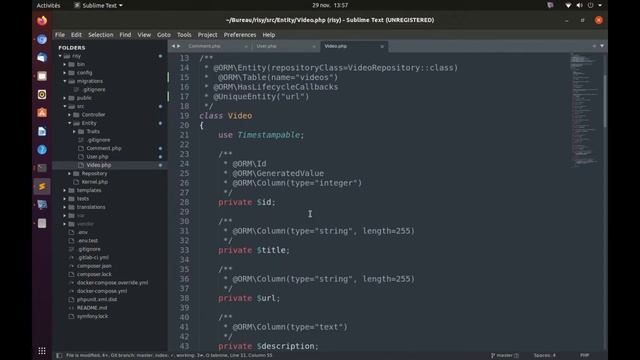Launch Rhythmbox from the dock
Viewport: 640px width, 360px height.
pyautogui.click(x=42, y=95)
